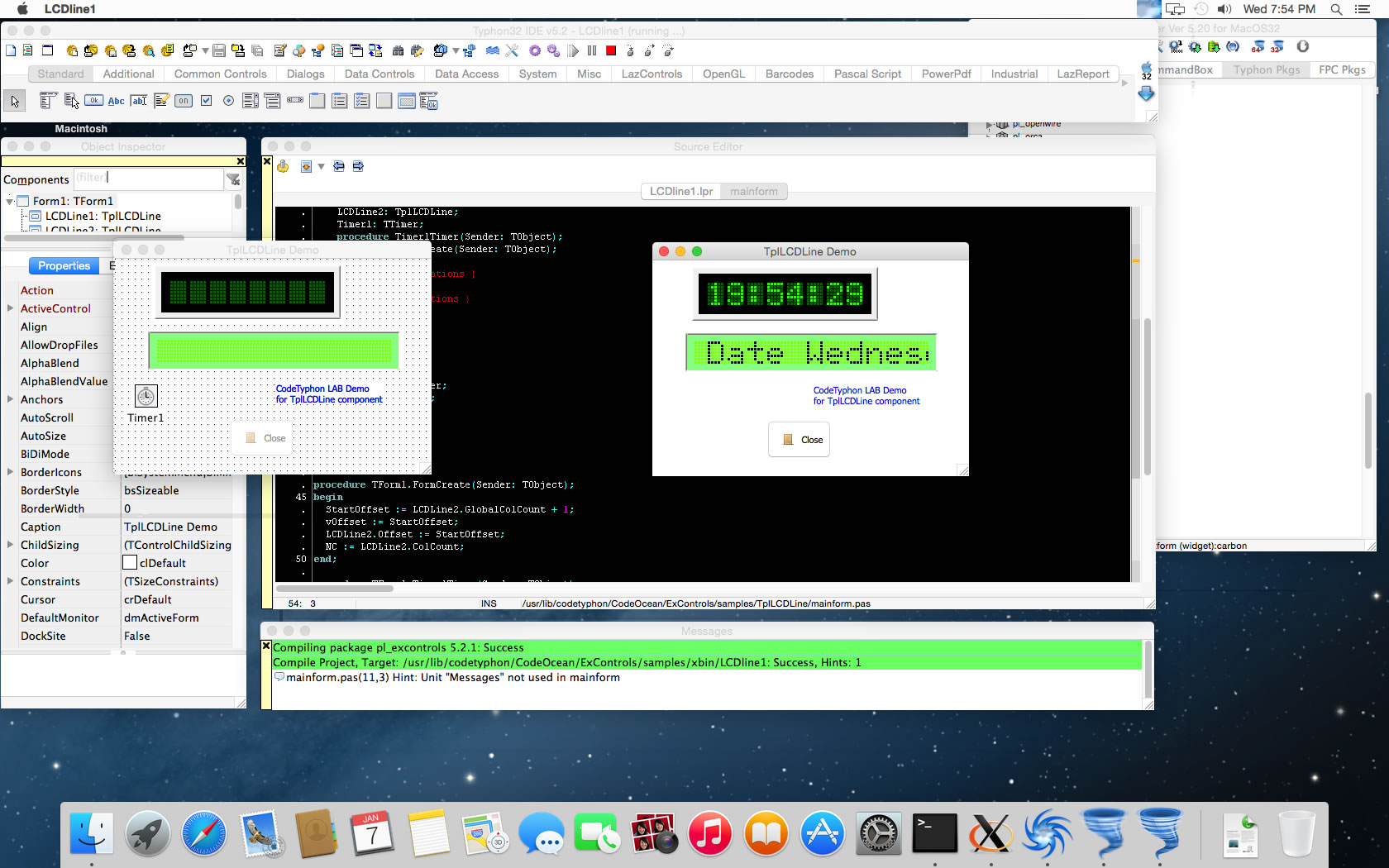Click the mainform.pas hint message line
Image resolution: width=1389 pixels, height=868 pixels.
tap(453, 677)
